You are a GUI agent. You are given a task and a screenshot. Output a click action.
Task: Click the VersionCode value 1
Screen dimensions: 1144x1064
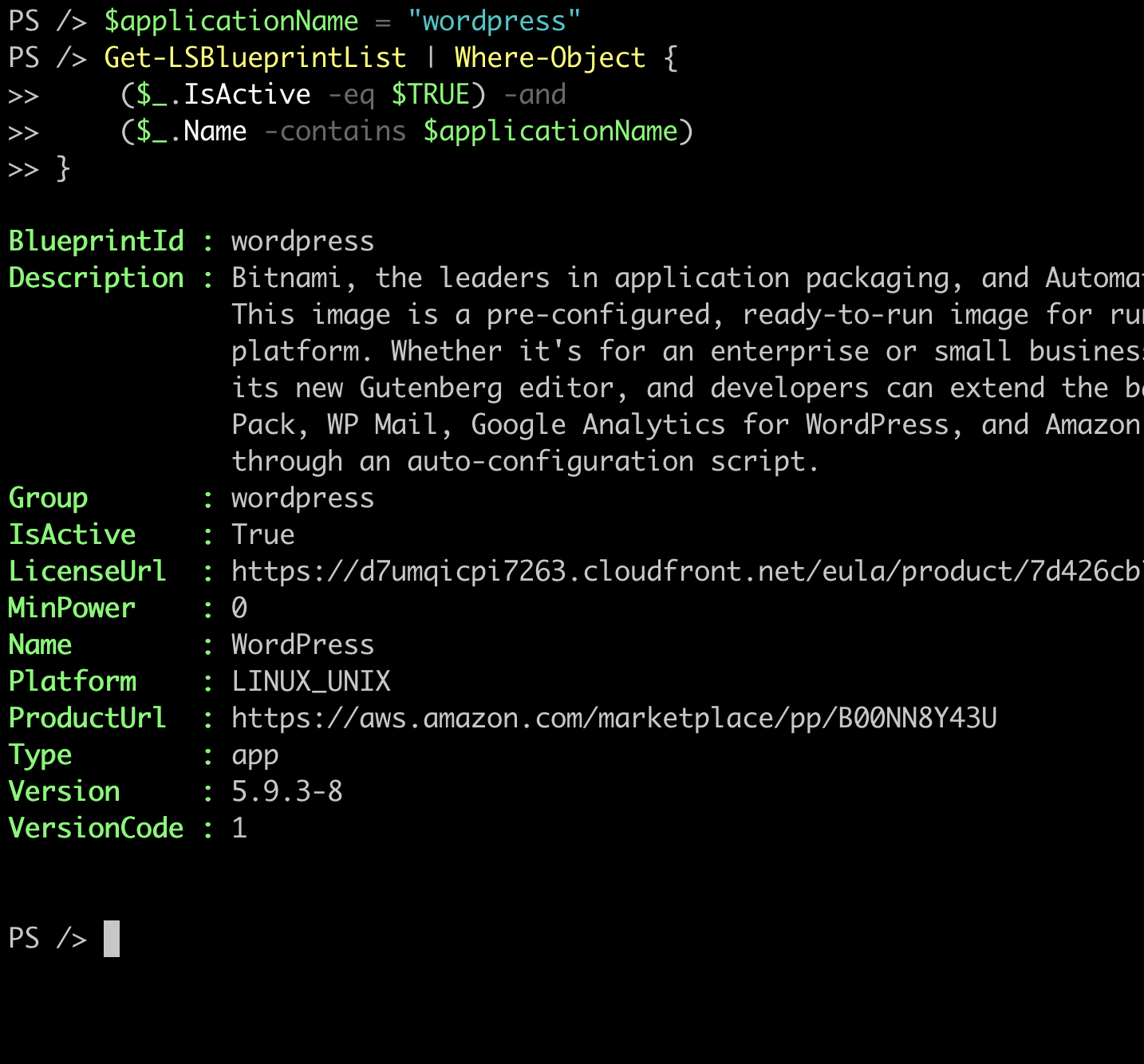click(239, 827)
